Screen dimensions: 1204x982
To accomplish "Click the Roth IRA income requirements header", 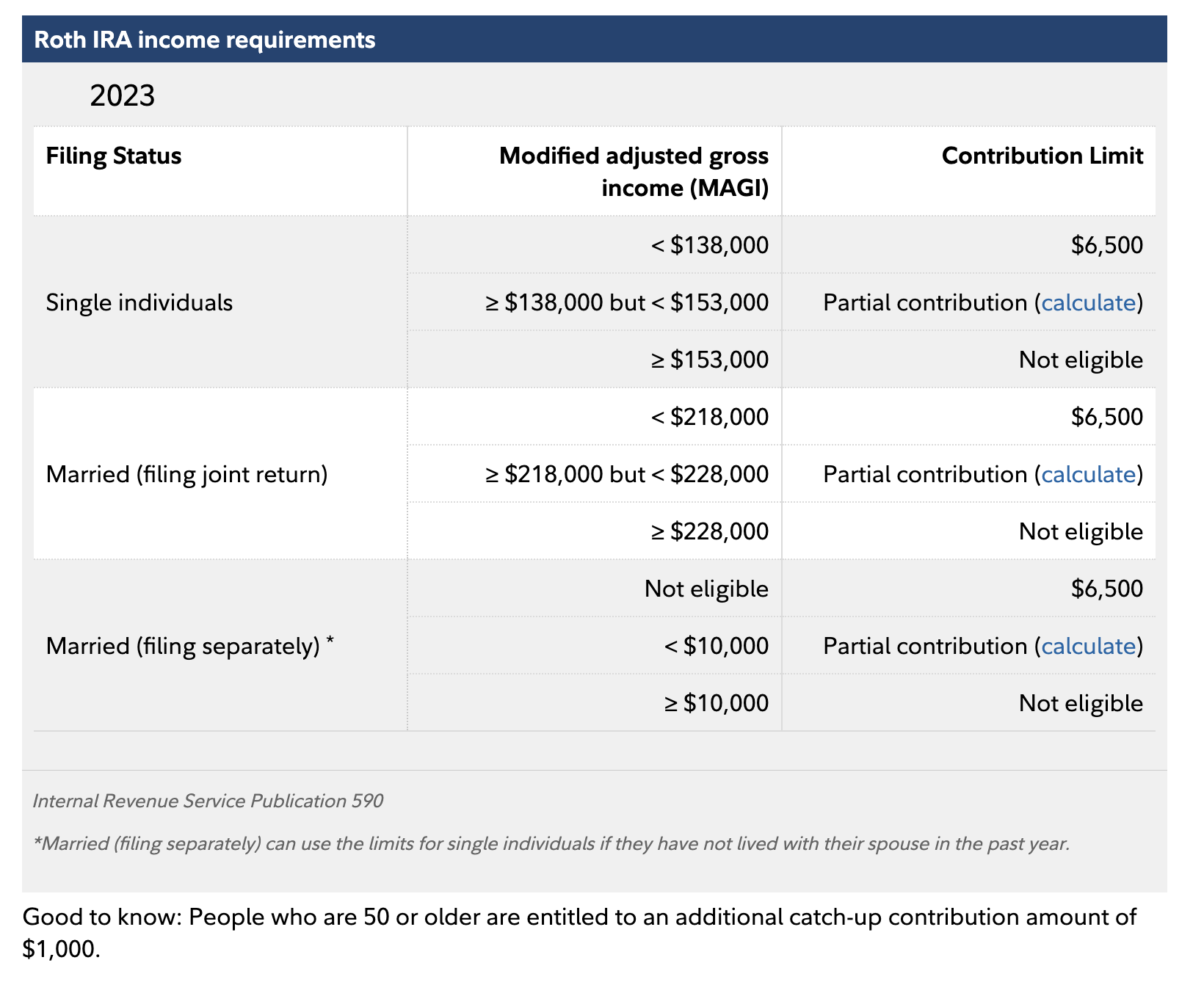I will [x=205, y=40].
